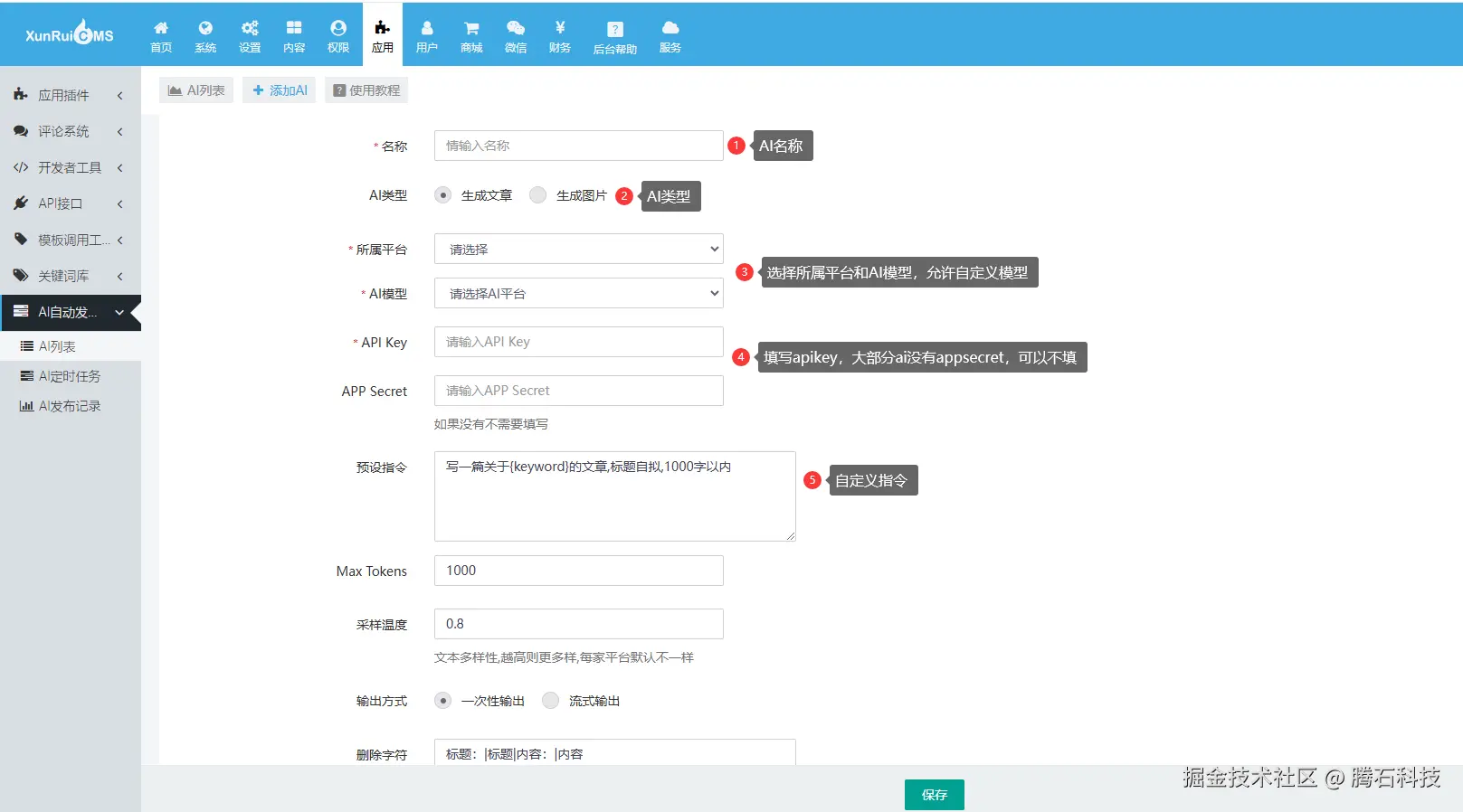Viewport: 1463px width, 812px height.
Task: Open the 财务 yen icon
Action: click(560, 28)
